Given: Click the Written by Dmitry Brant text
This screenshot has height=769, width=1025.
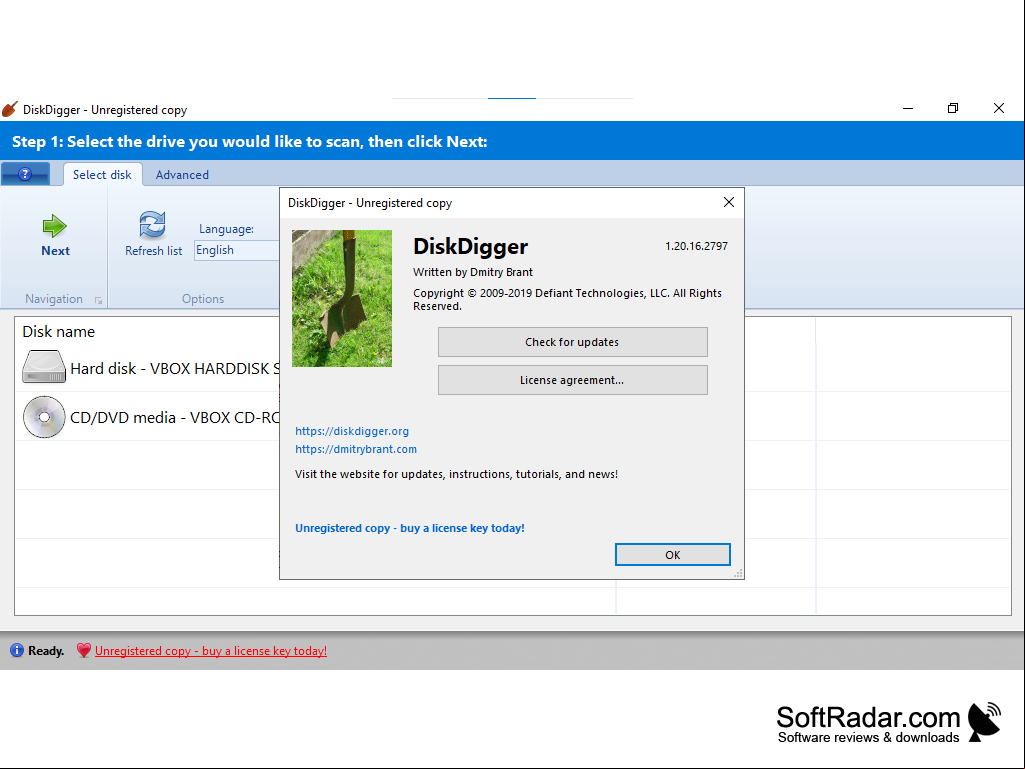Looking at the screenshot, I should coord(473,272).
